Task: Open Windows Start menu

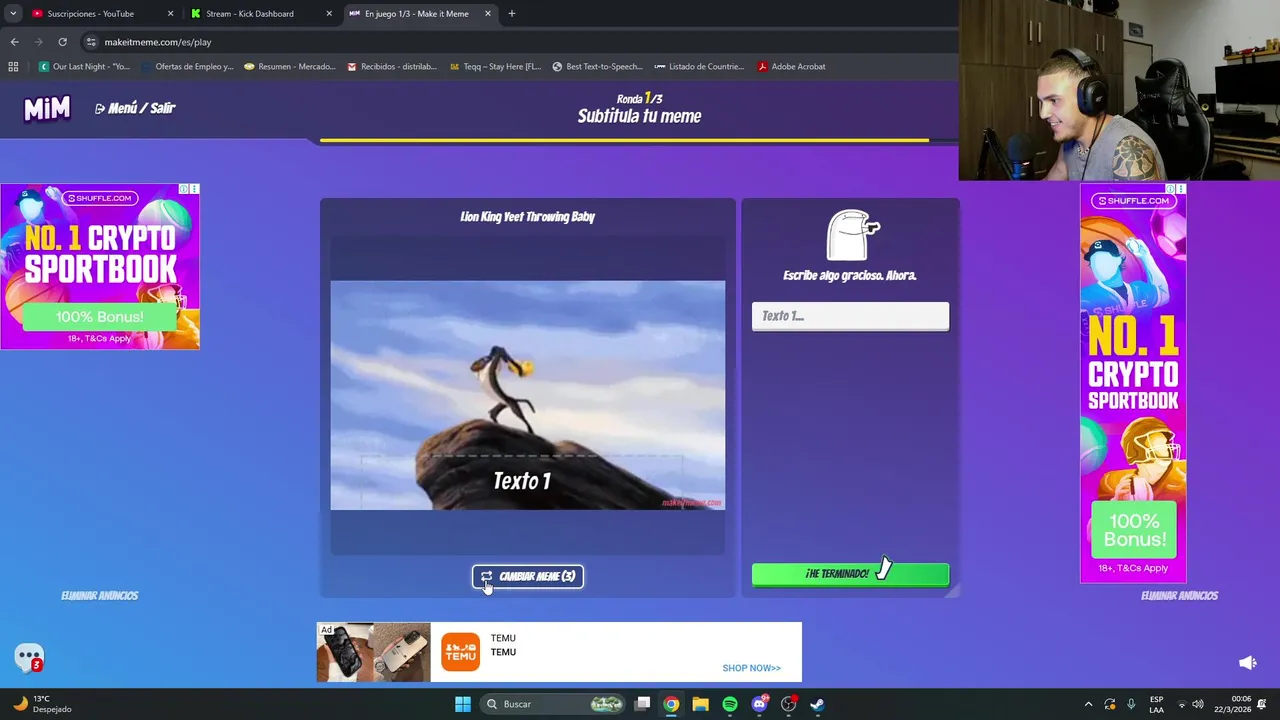Action: (x=463, y=704)
